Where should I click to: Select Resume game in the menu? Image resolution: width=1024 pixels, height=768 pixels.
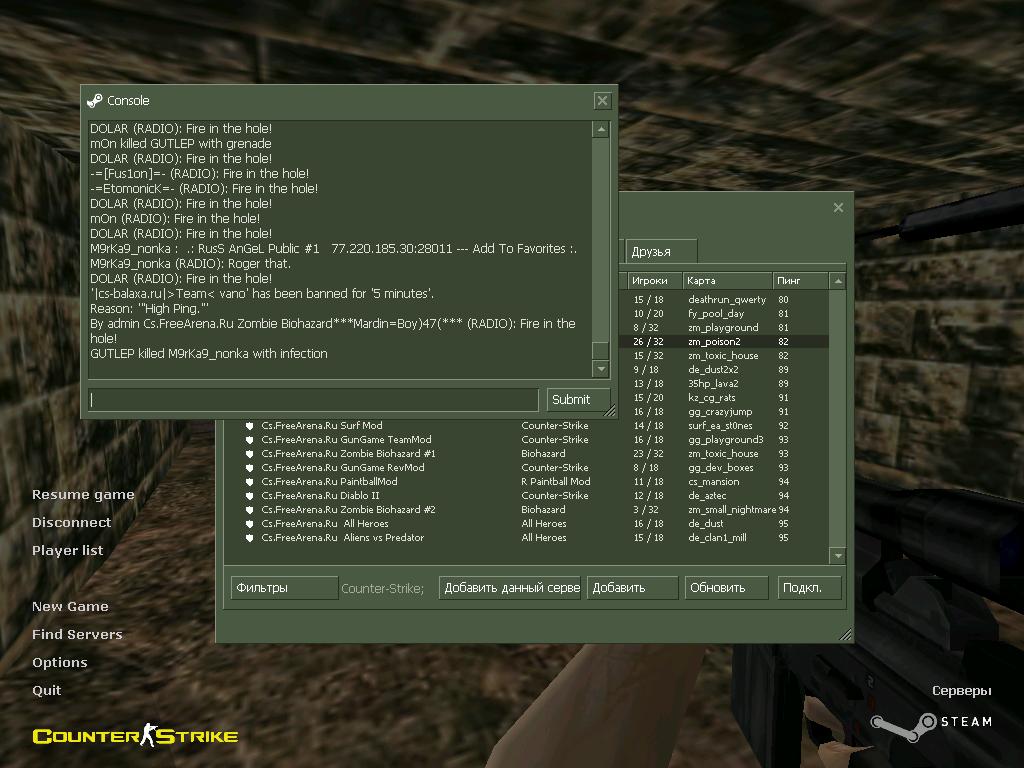click(83, 494)
